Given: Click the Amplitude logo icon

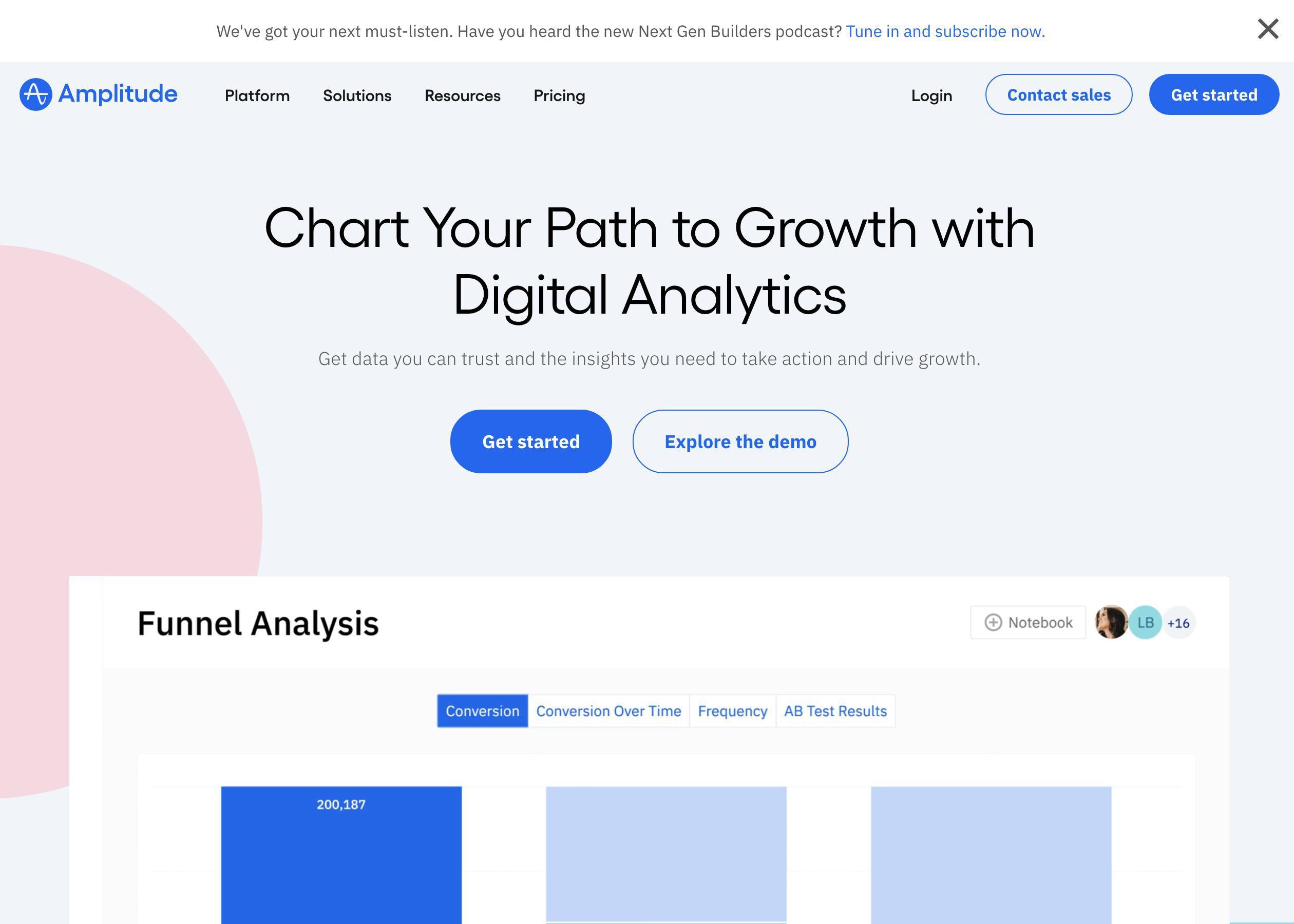Looking at the screenshot, I should 36,94.
